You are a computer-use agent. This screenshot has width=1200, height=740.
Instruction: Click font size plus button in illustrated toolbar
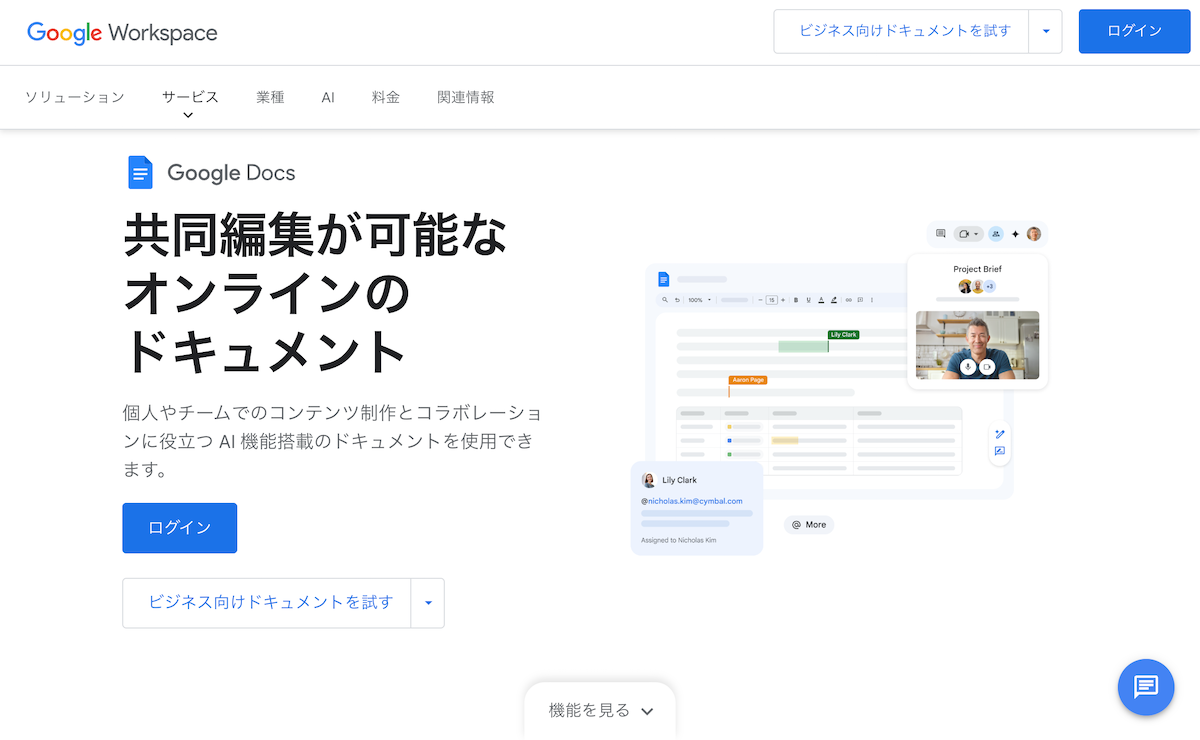pos(783,300)
